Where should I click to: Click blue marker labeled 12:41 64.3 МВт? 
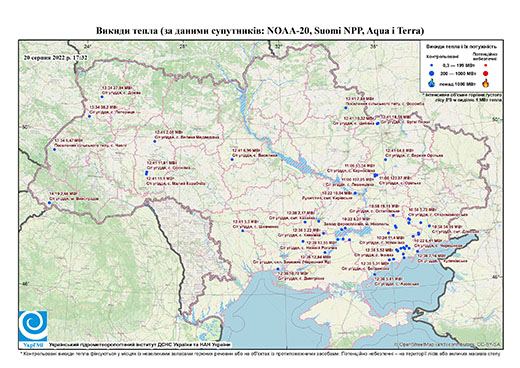click(x=385, y=160)
